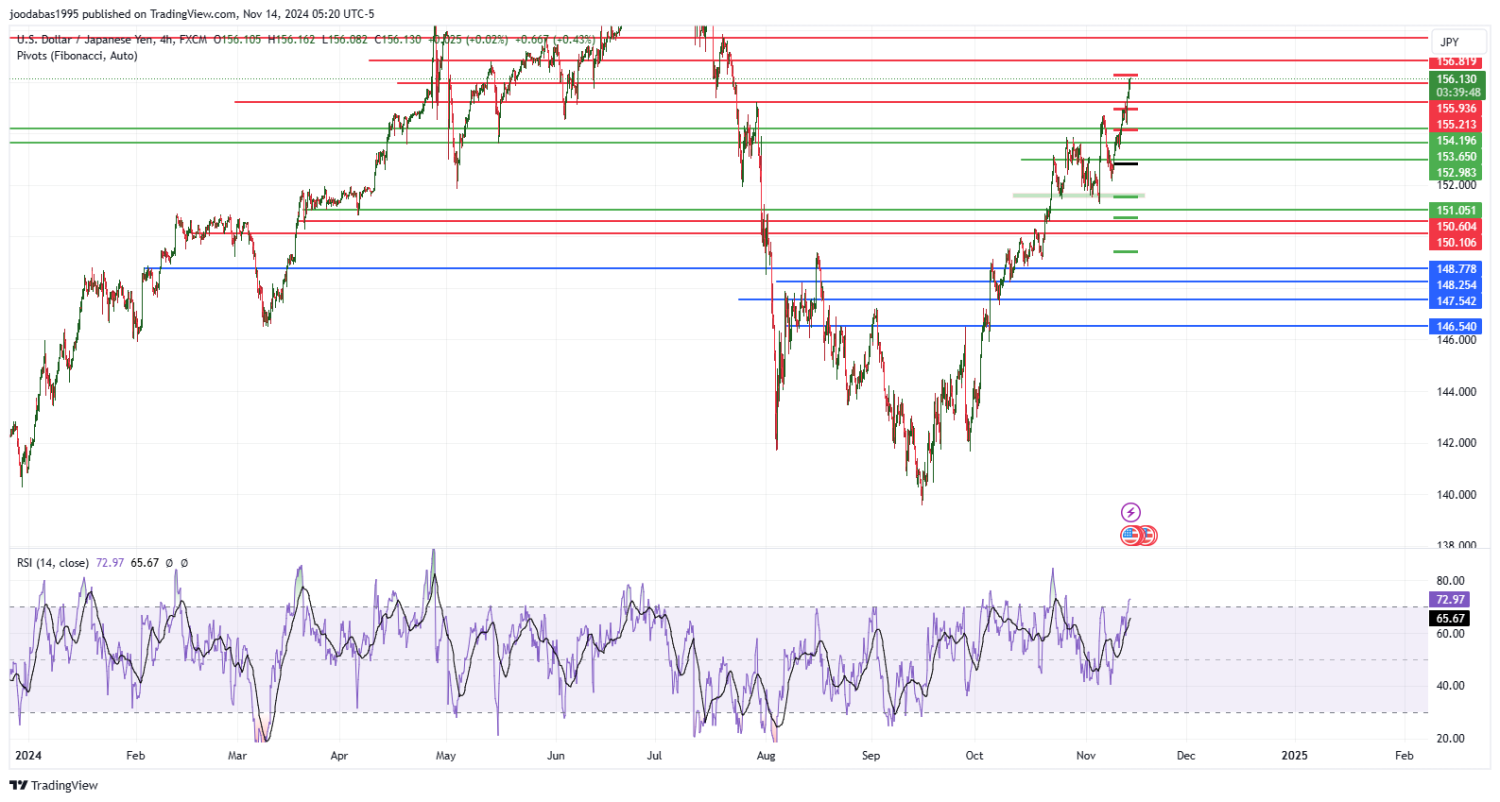The image size is (1500, 802).
Task: Click the green current price label 156.130
Action: [x=1457, y=79]
